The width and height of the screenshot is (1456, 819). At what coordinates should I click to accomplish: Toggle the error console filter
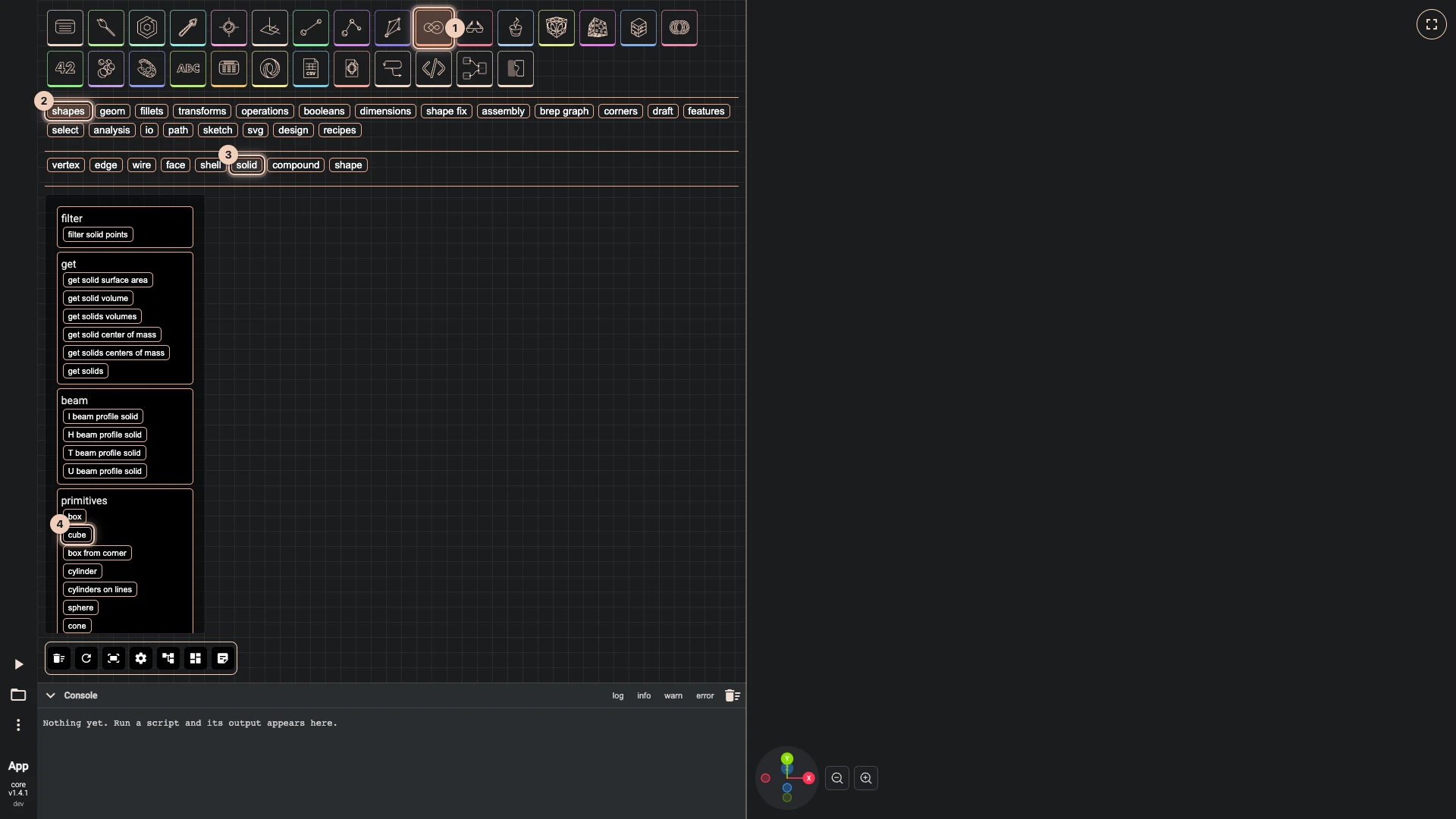click(x=705, y=695)
